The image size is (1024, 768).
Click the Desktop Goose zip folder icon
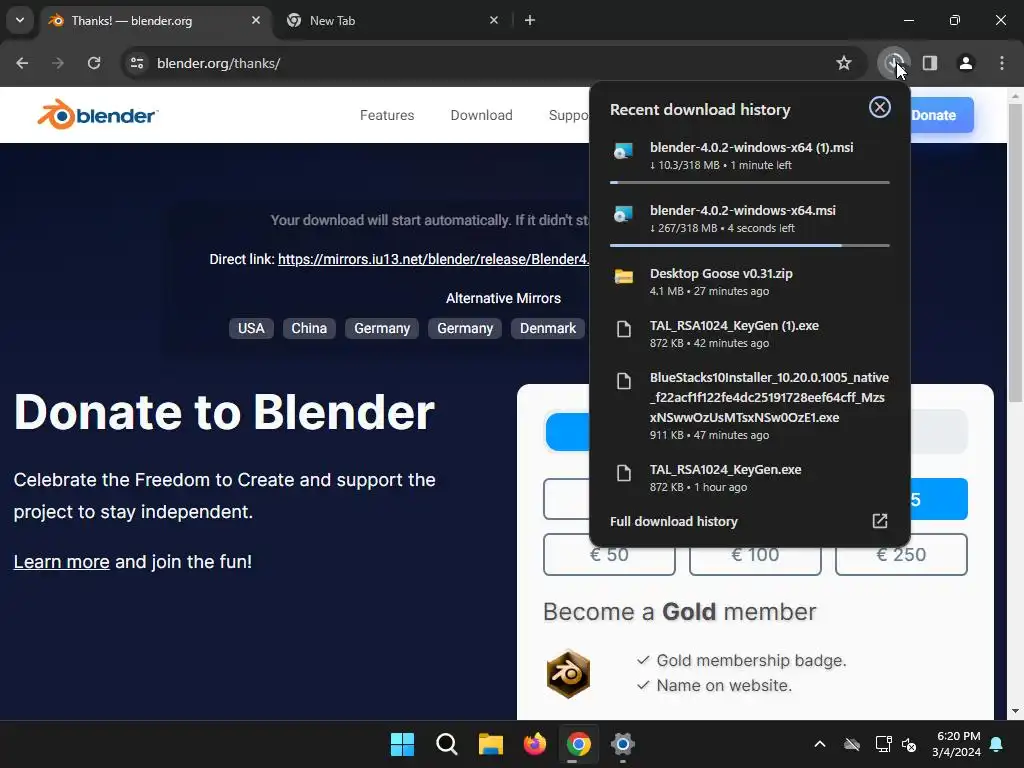point(624,276)
